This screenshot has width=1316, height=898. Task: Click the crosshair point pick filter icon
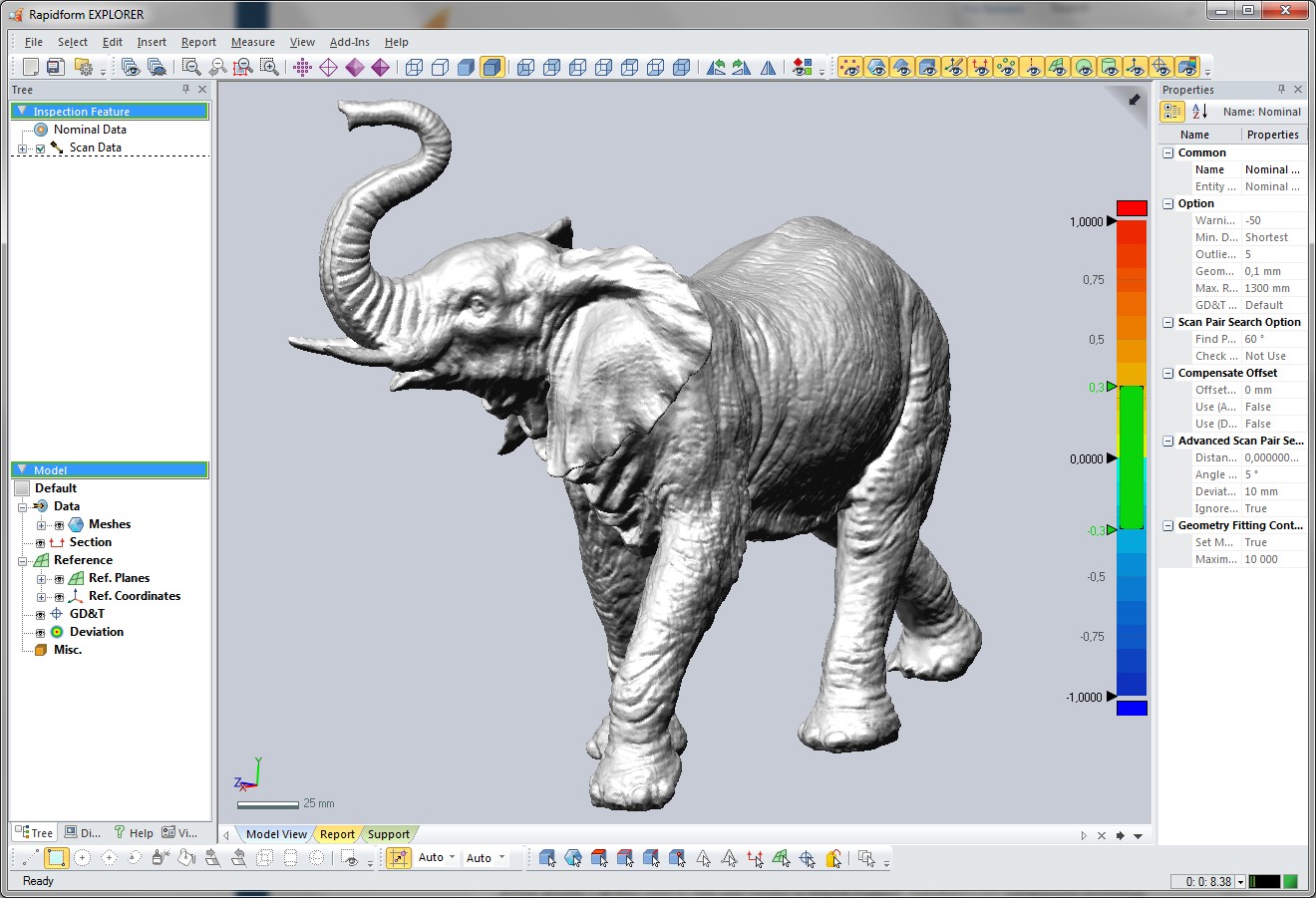coord(807,857)
